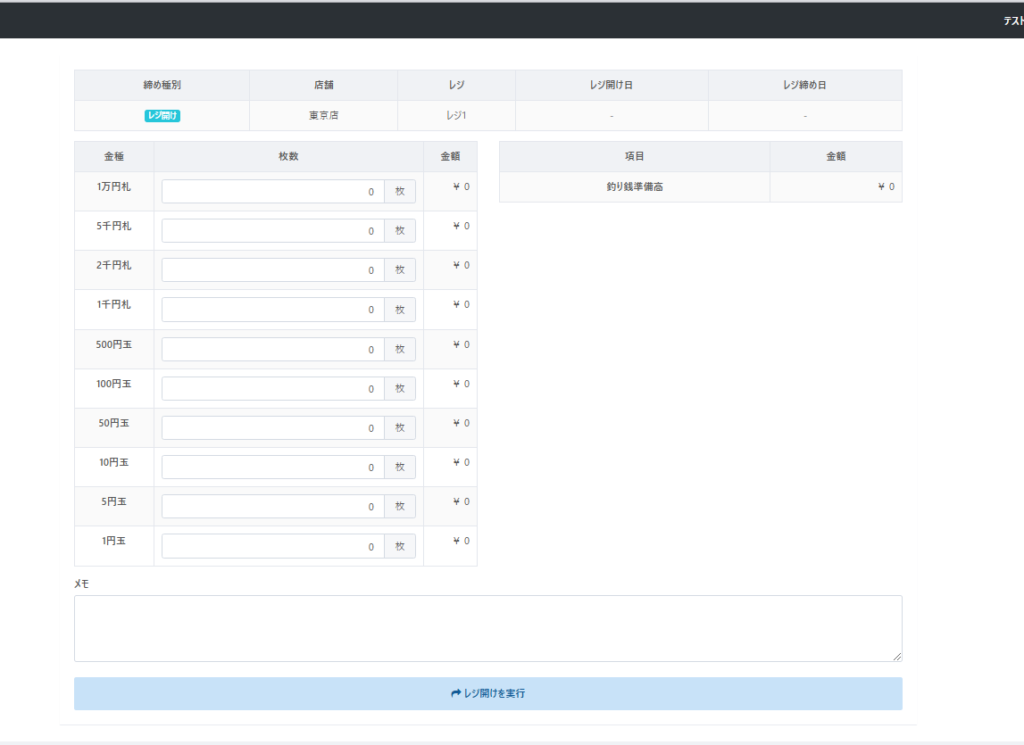Click the 5千円札 row label
The image size is (1024, 745).
[114, 226]
